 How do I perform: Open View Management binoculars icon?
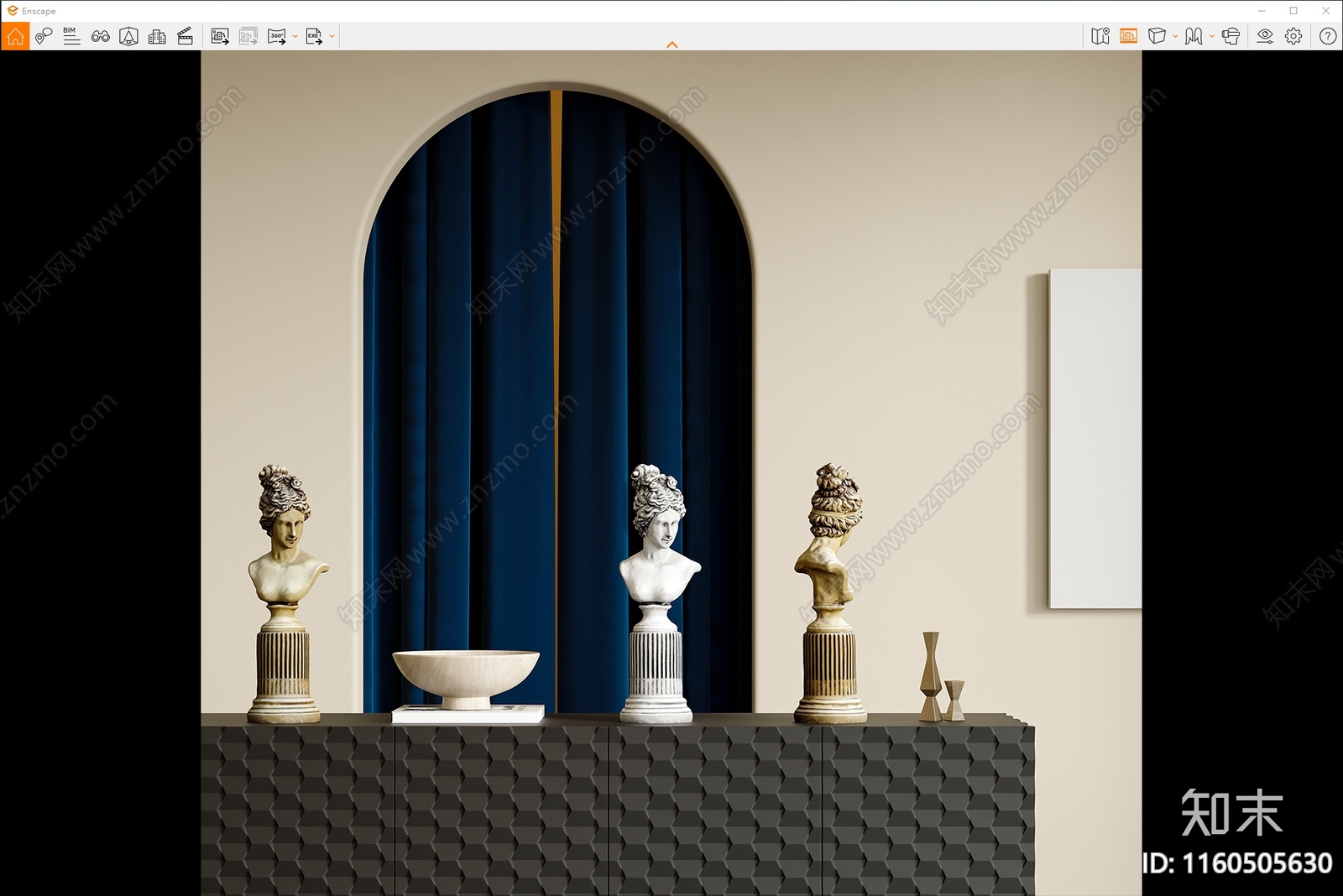101,36
